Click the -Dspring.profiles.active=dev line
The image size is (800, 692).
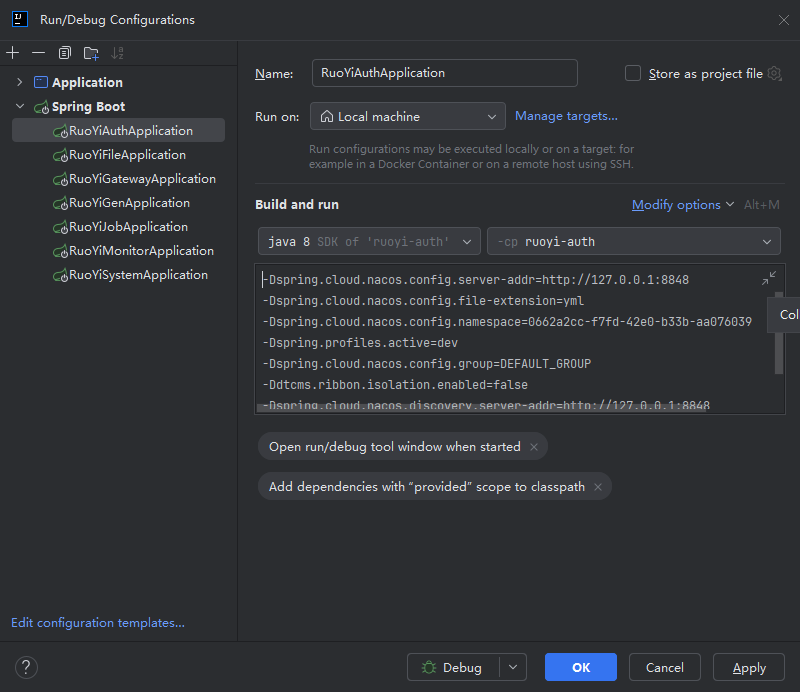(x=360, y=343)
